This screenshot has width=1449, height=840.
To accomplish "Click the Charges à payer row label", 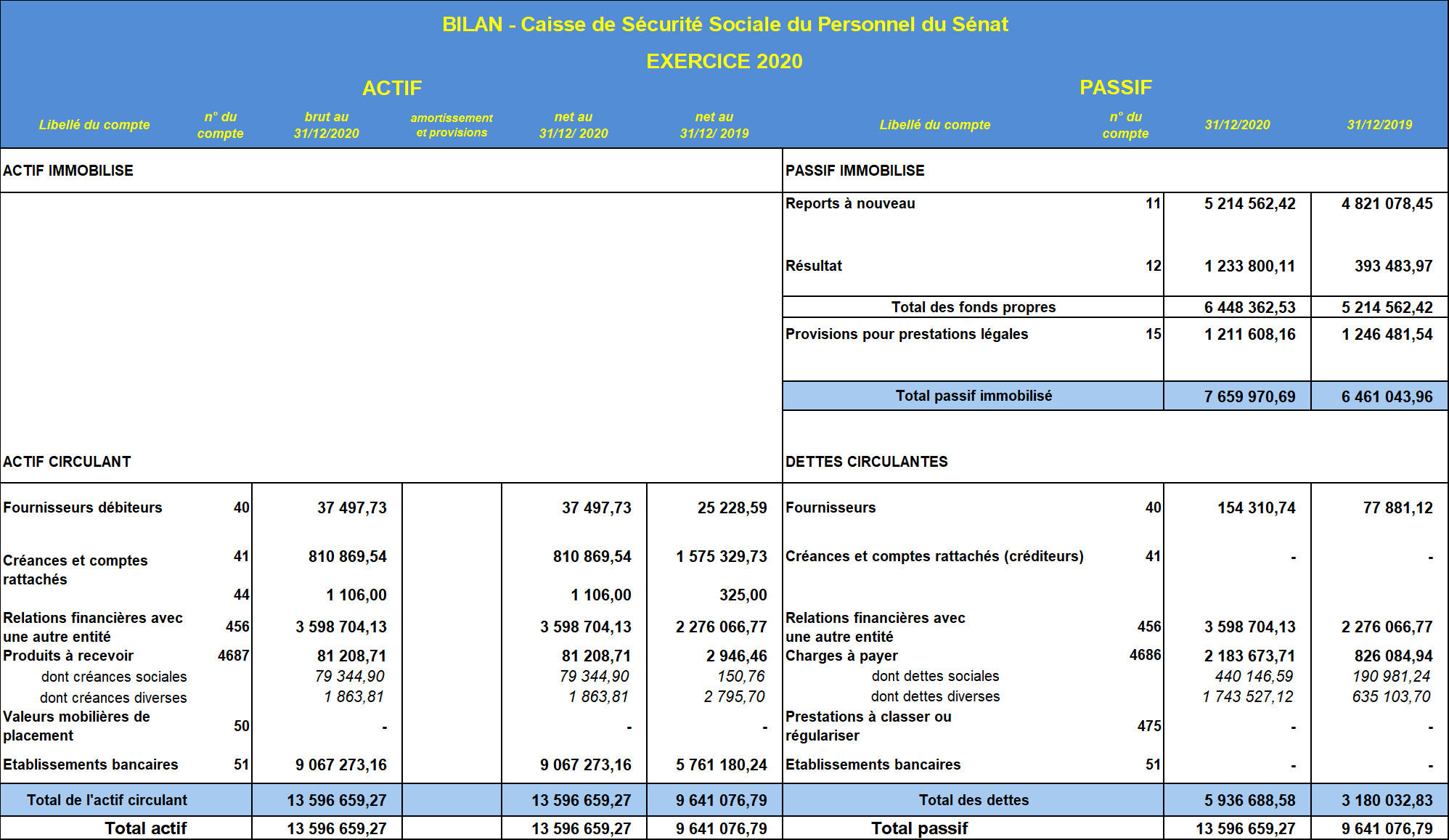I will tap(841, 656).
